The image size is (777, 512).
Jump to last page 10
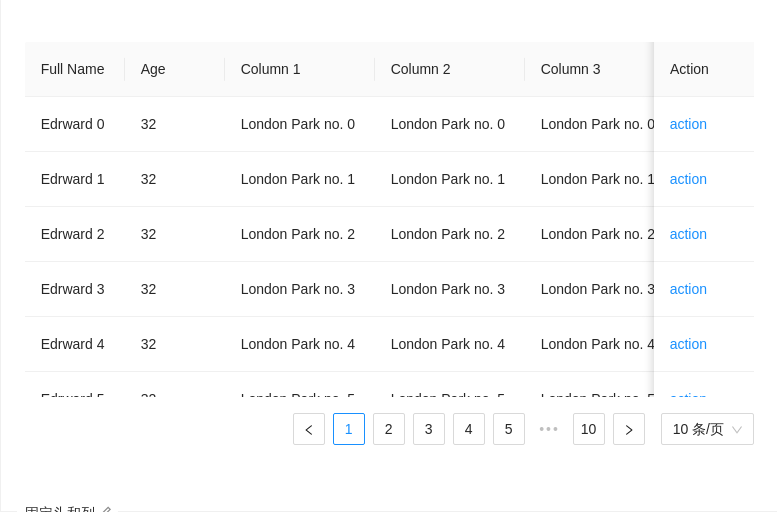coord(589,429)
